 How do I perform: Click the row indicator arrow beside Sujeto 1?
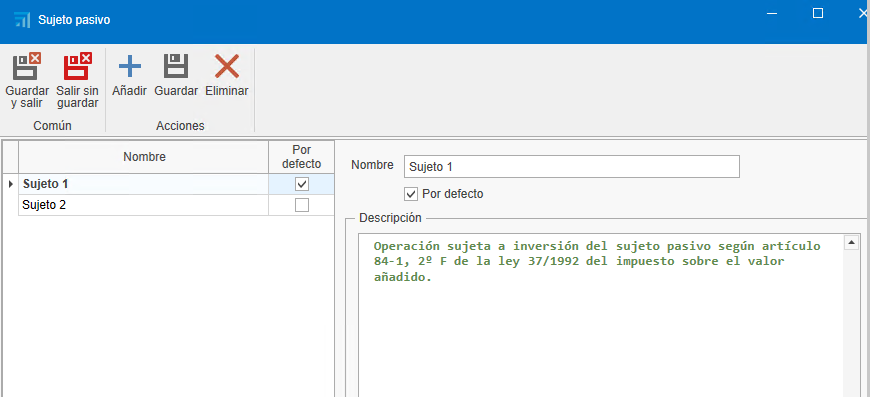point(11,184)
